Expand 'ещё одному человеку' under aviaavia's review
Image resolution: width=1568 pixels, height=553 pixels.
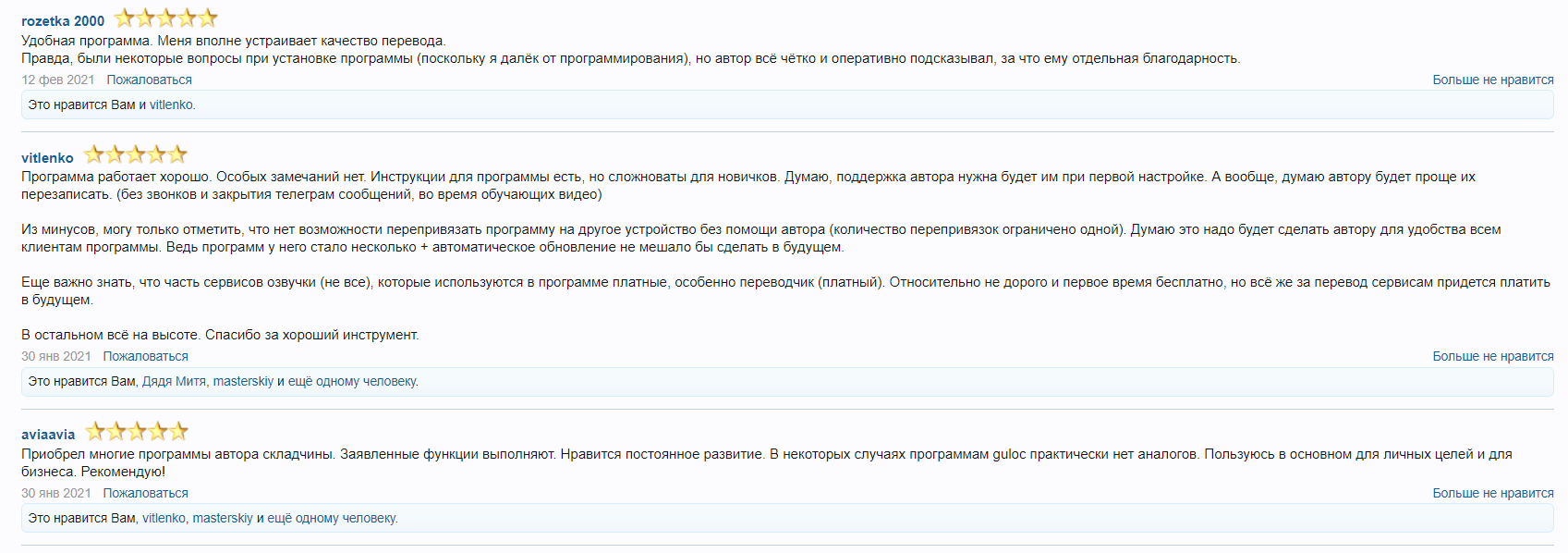(x=332, y=519)
